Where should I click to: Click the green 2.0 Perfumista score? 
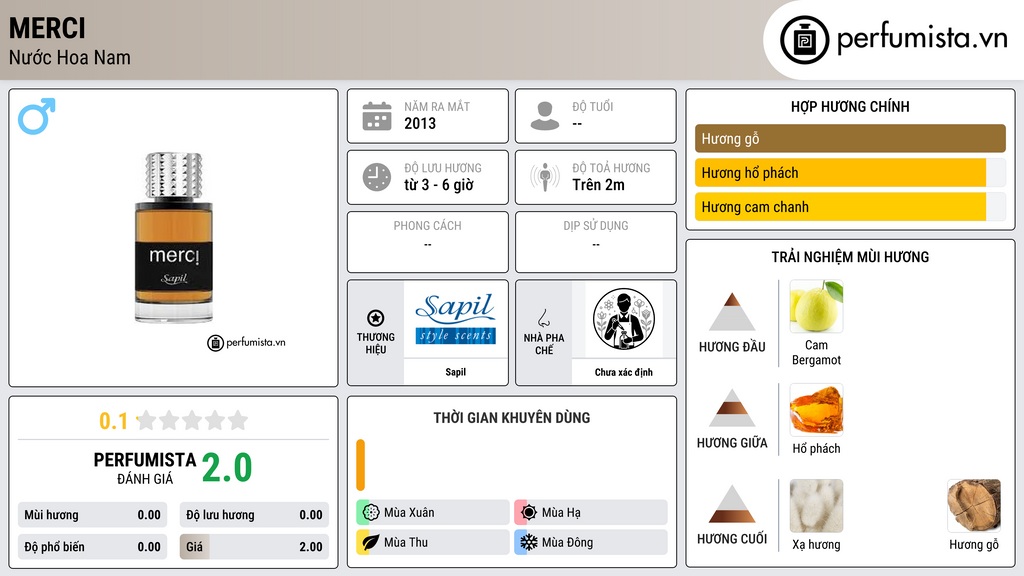[x=227, y=468]
